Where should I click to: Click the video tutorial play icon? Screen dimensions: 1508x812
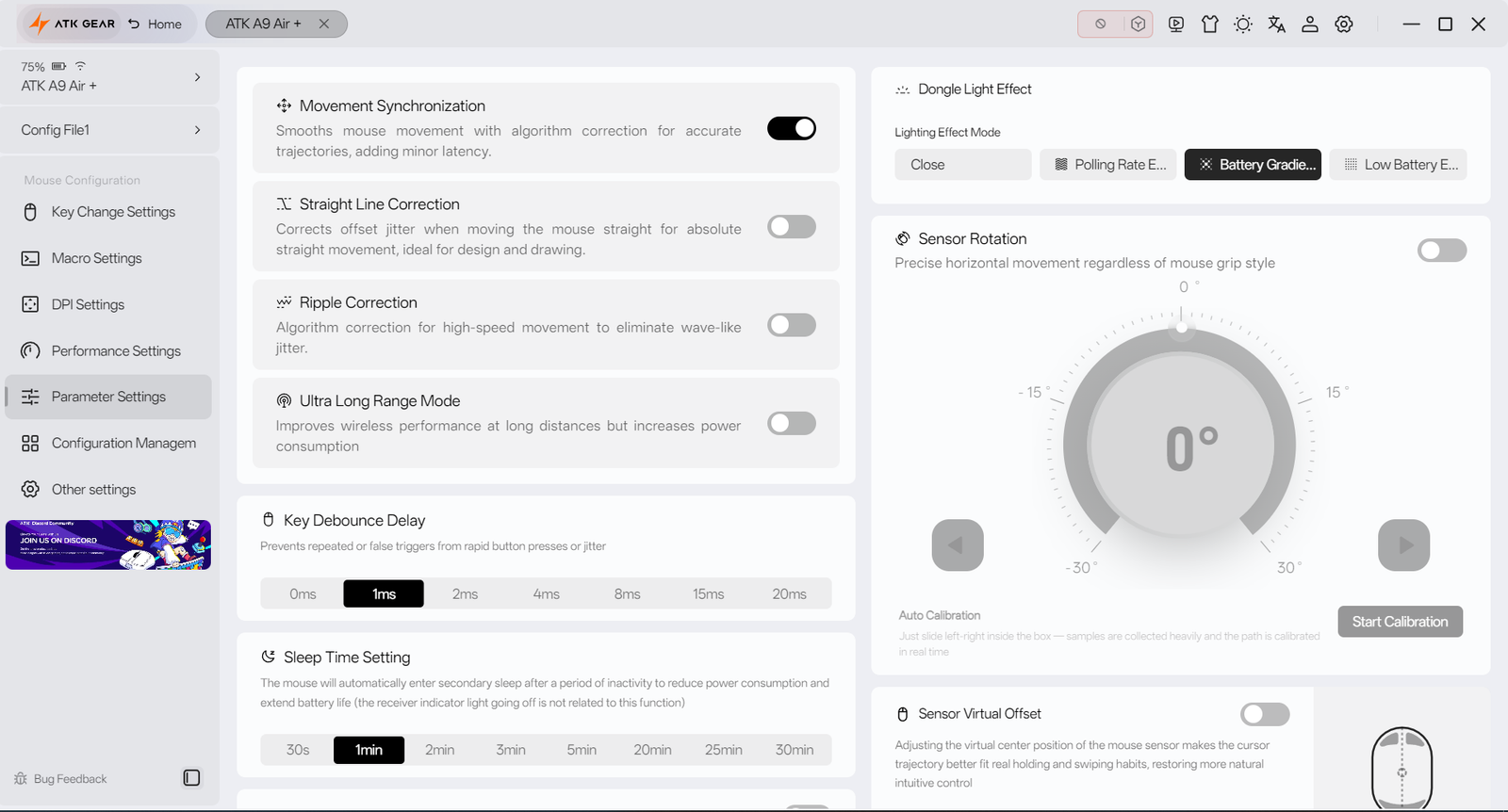tap(1176, 24)
